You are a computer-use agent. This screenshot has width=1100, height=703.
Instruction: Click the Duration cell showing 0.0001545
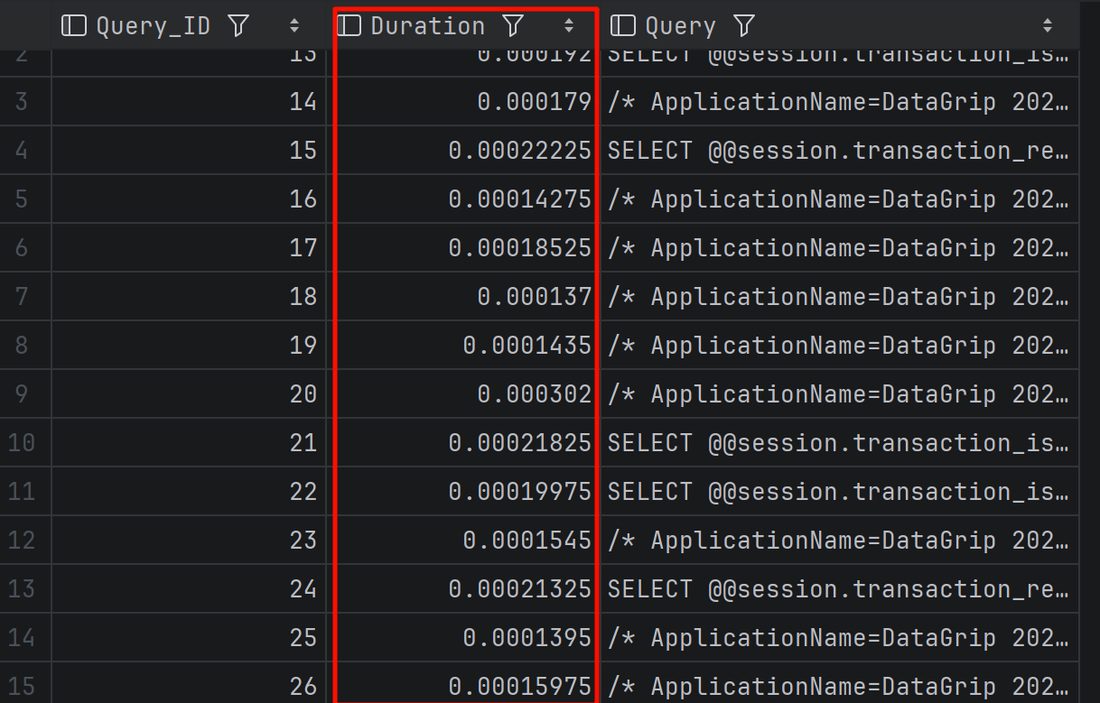click(x=464, y=540)
